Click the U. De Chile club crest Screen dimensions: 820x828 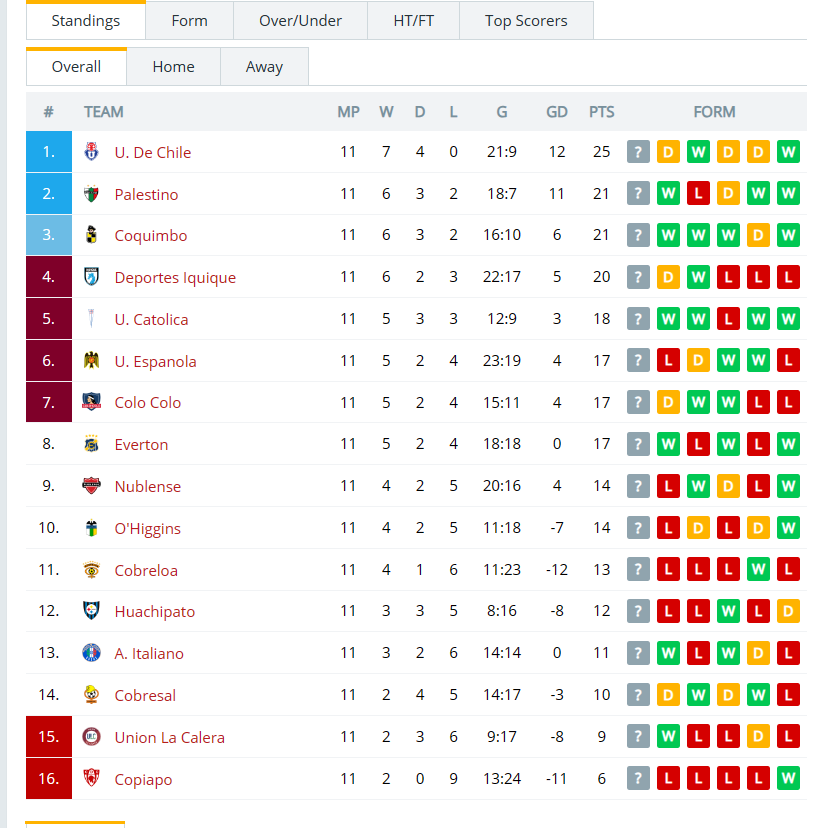(91, 152)
